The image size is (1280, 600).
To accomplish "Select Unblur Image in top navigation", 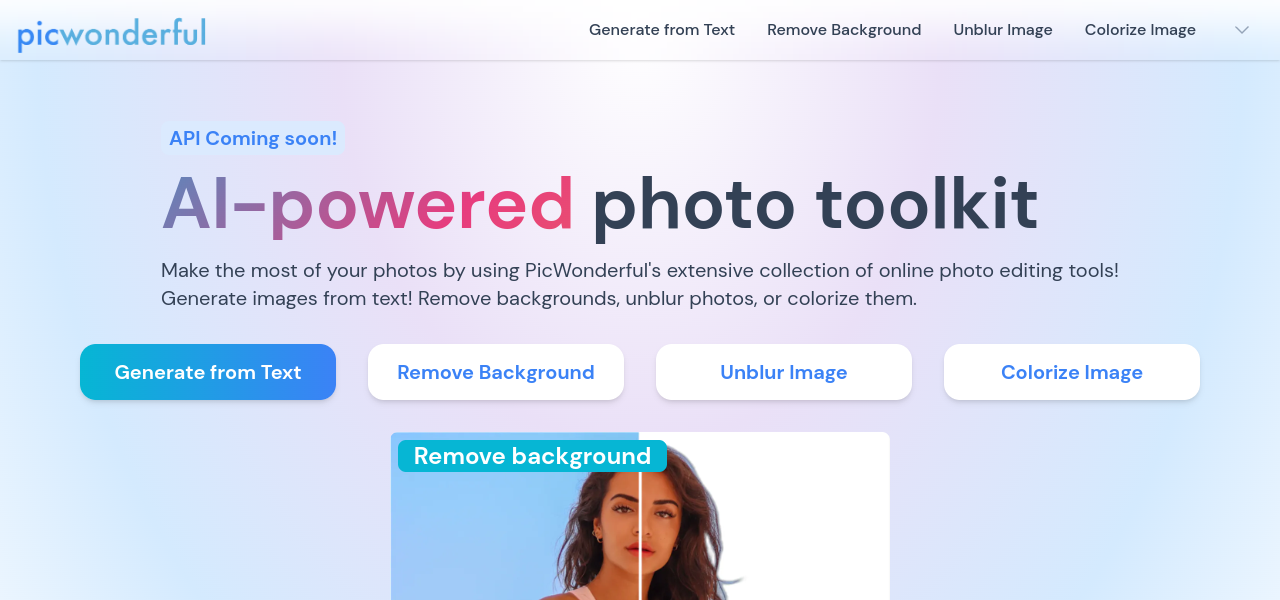I will click(1003, 30).
